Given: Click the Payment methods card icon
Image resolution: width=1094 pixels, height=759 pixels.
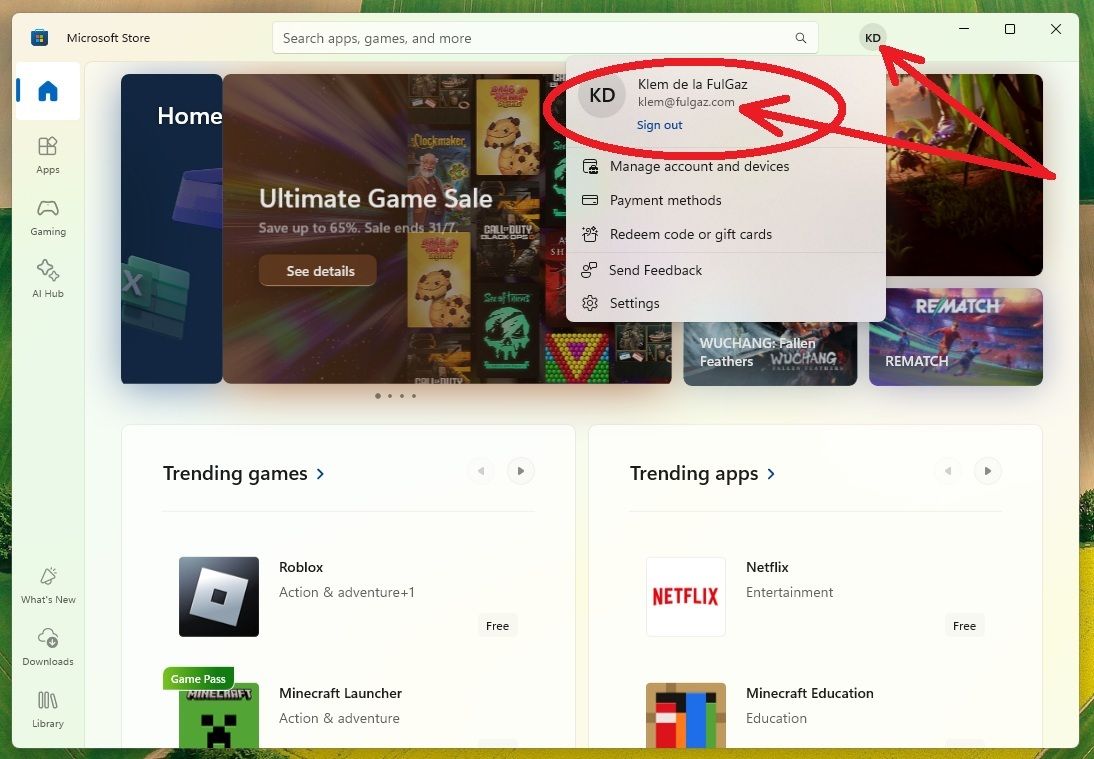Looking at the screenshot, I should [590, 200].
